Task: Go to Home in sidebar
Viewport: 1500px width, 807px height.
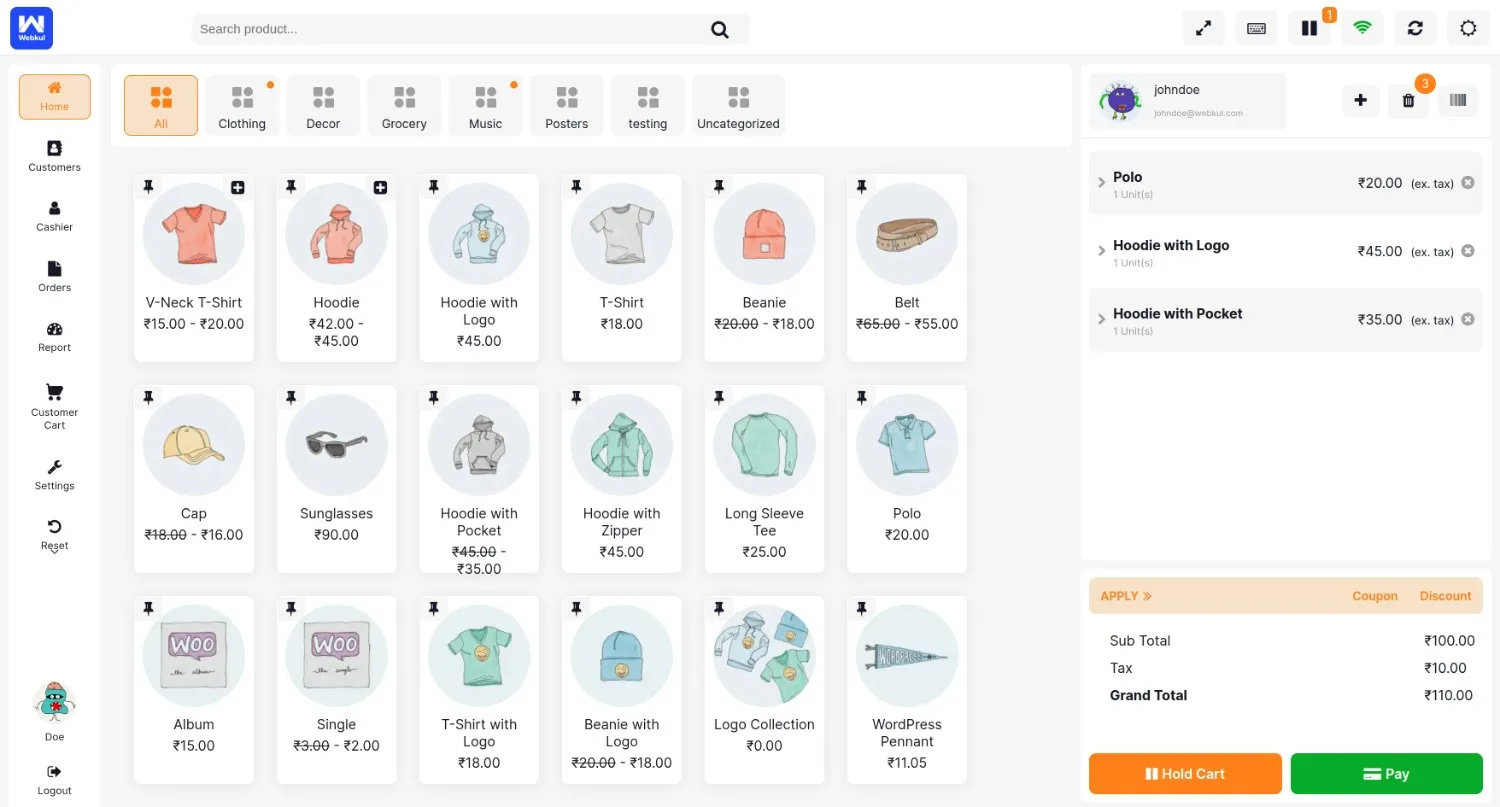Action: pyautogui.click(x=55, y=96)
